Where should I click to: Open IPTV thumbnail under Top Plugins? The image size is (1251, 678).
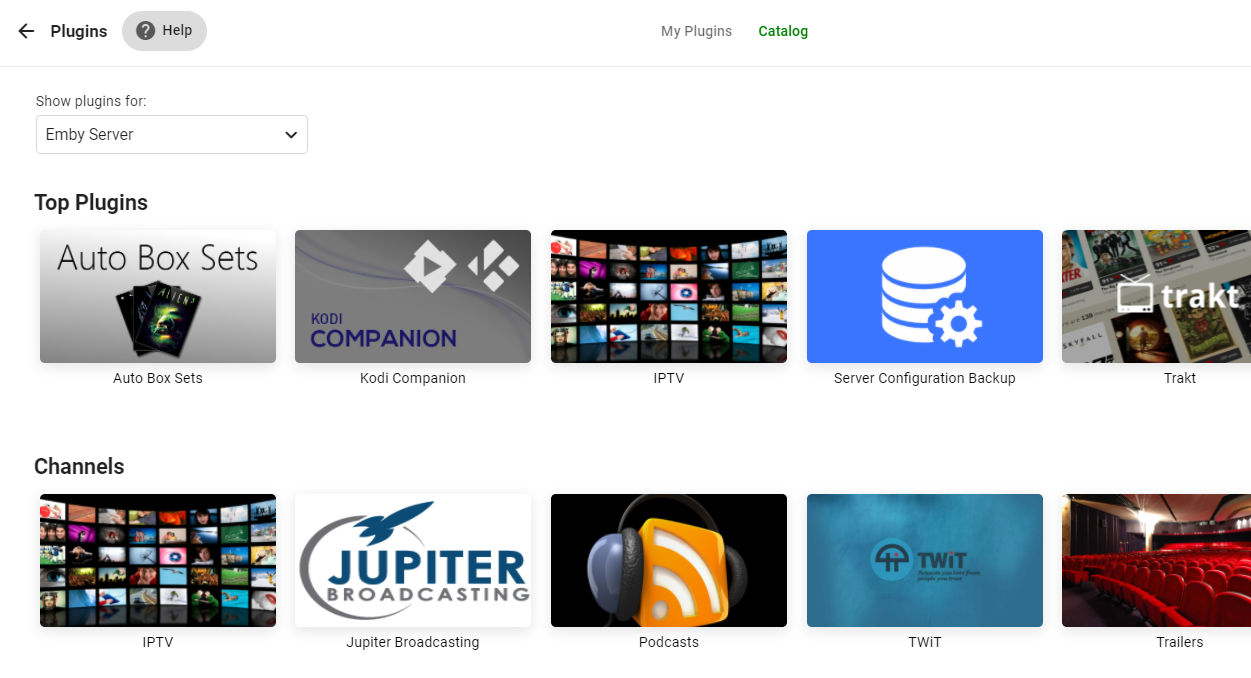coord(669,296)
